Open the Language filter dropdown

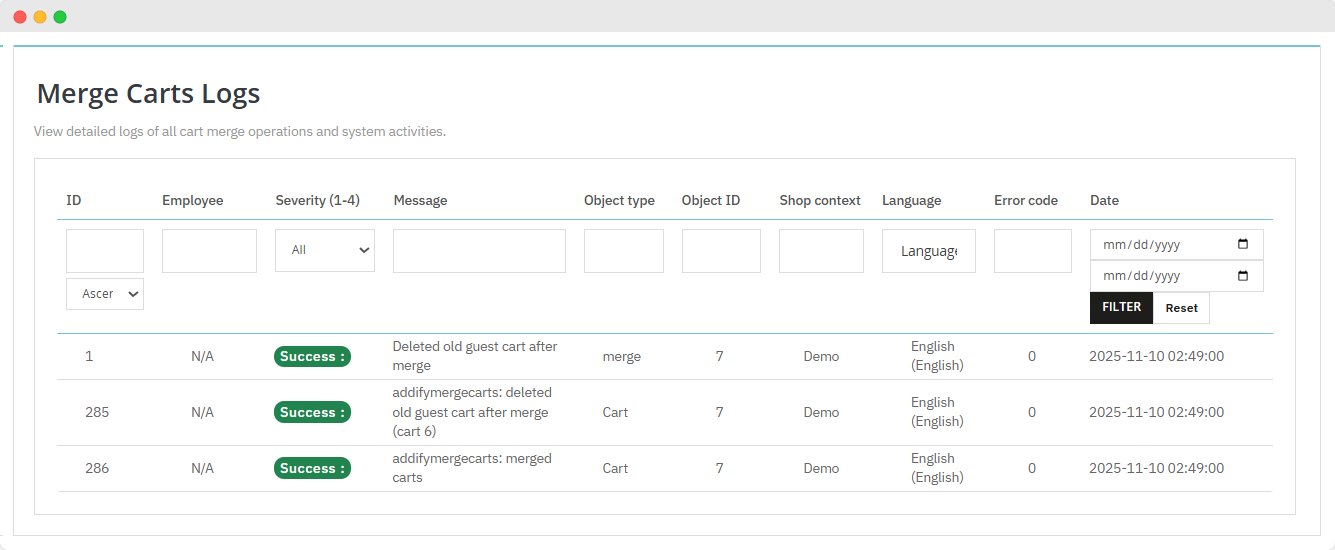[x=928, y=251]
